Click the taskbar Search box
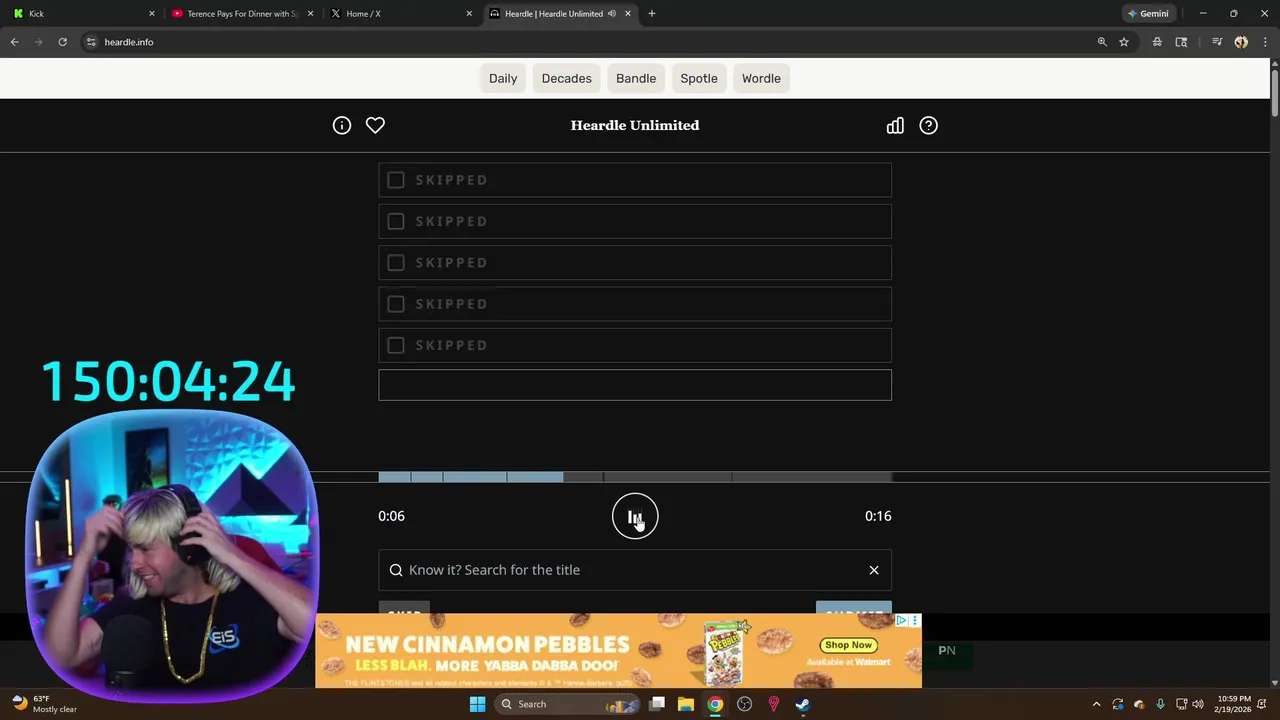Image resolution: width=1280 pixels, height=720 pixels. click(568, 704)
